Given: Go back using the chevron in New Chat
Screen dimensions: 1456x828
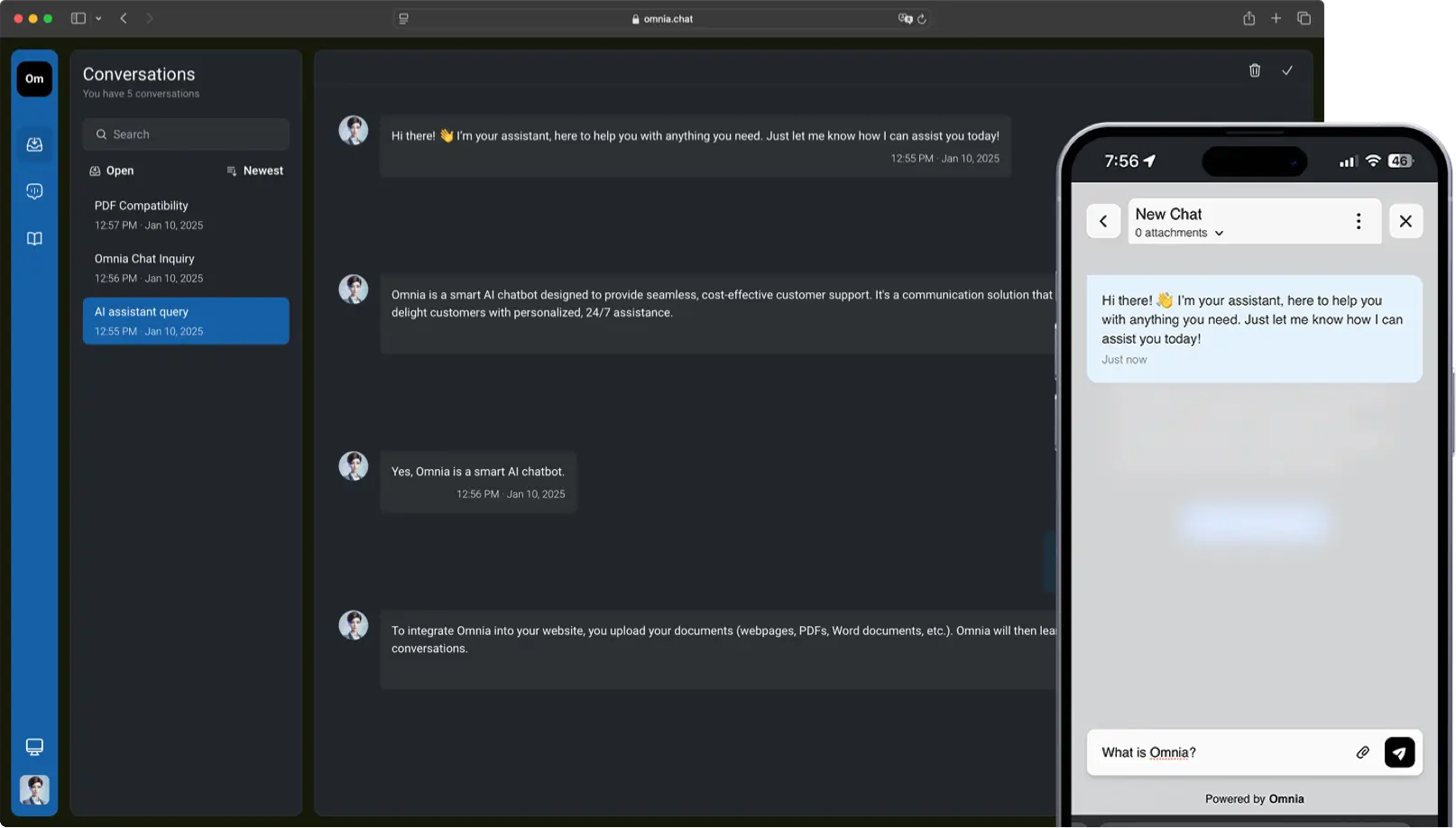Looking at the screenshot, I should [1103, 220].
